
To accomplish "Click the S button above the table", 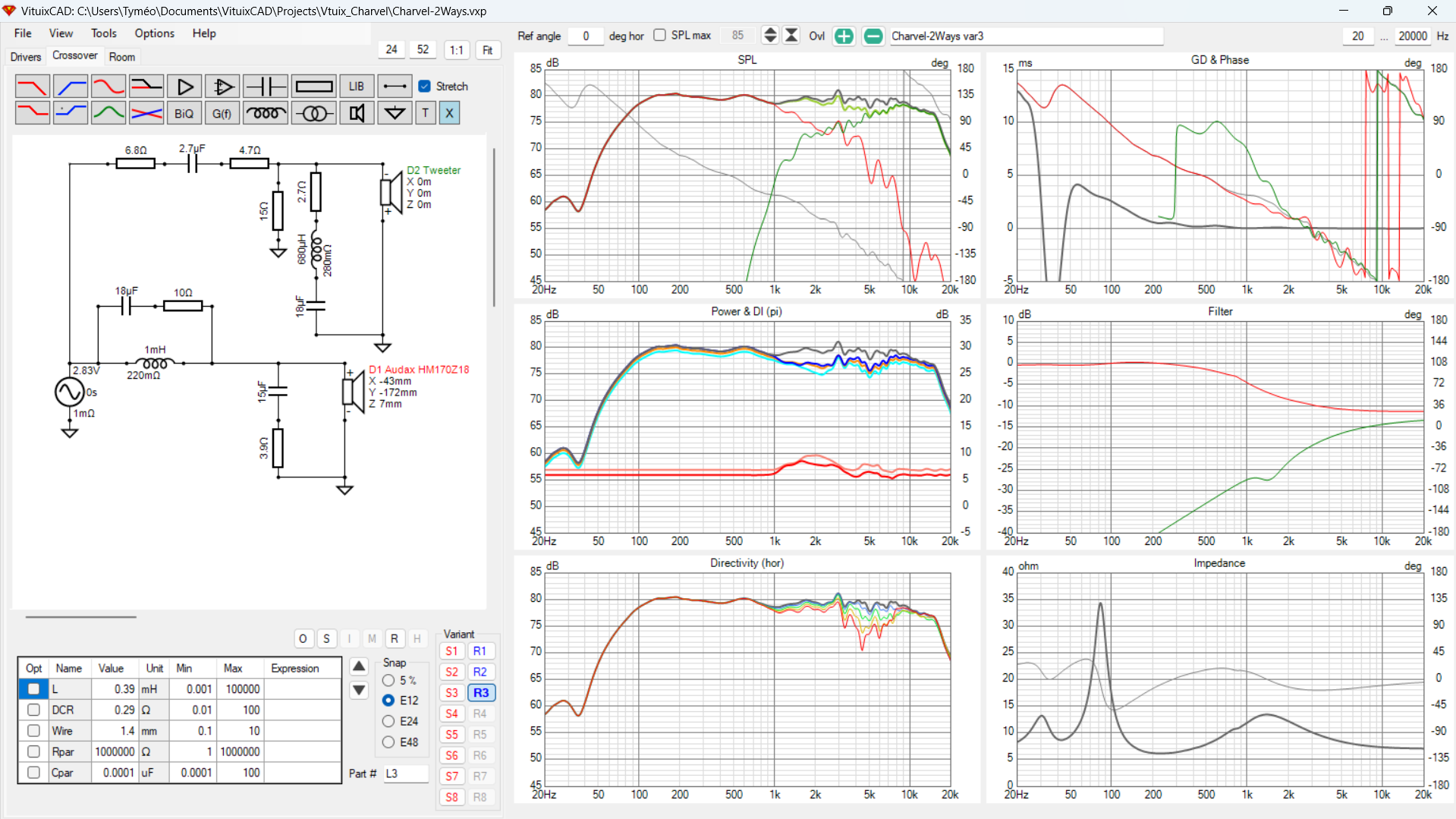I will click(326, 639).
